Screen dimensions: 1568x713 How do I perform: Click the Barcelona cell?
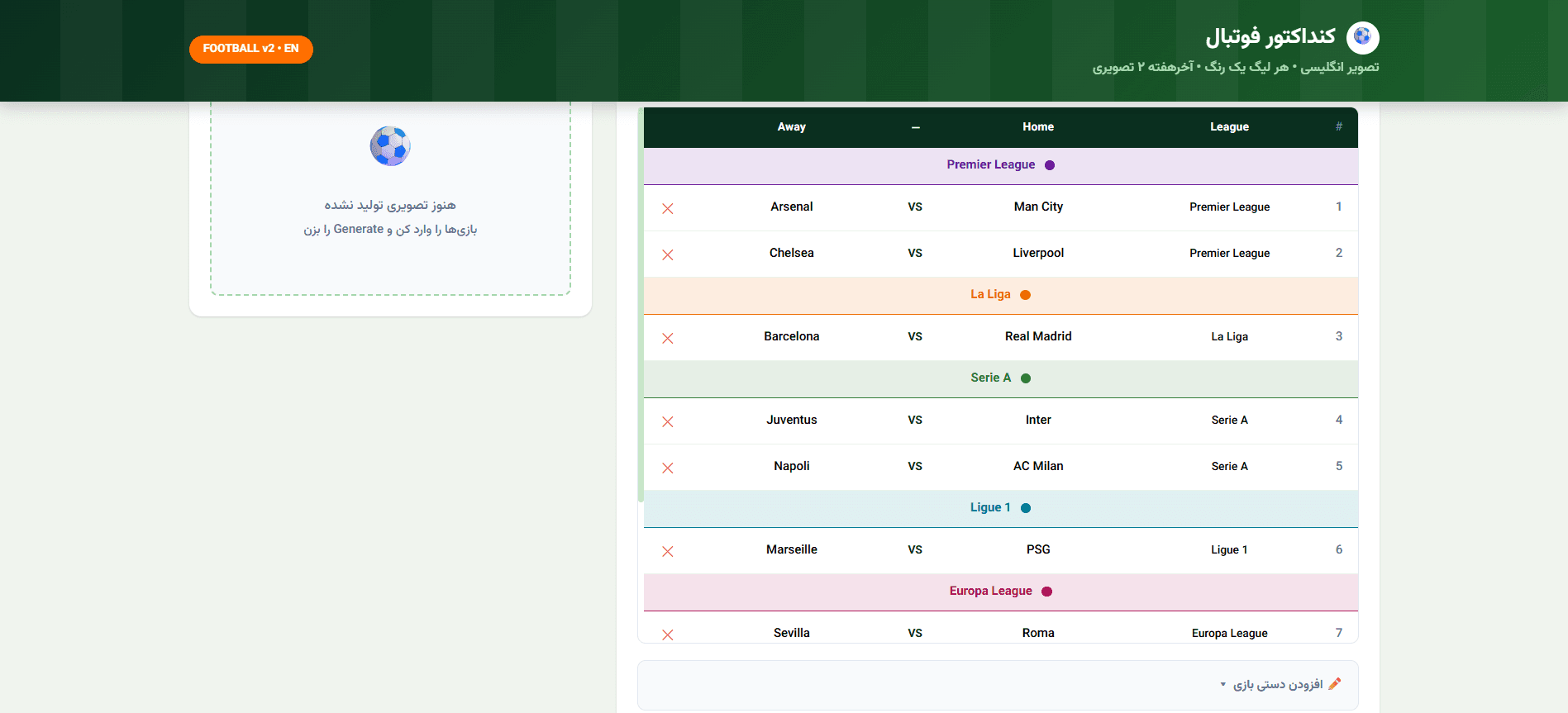point(791,336)
